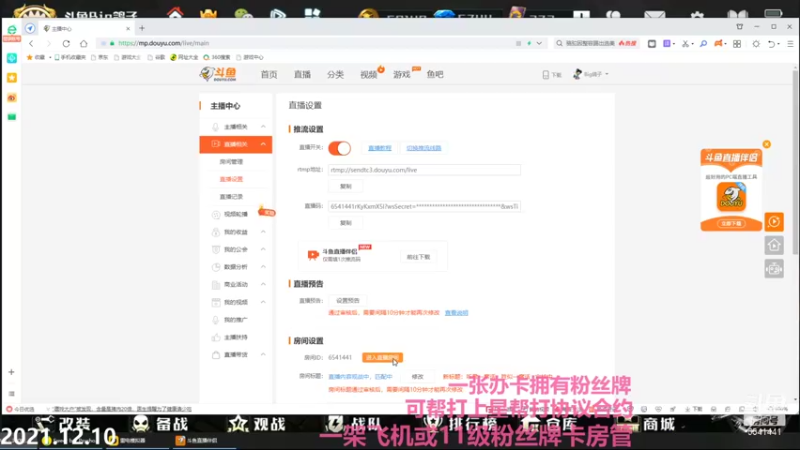Click orange enter-room button beside 房间ID
Image resolution: width=800 pixels, height=450 pixels.
click(382, 358)
